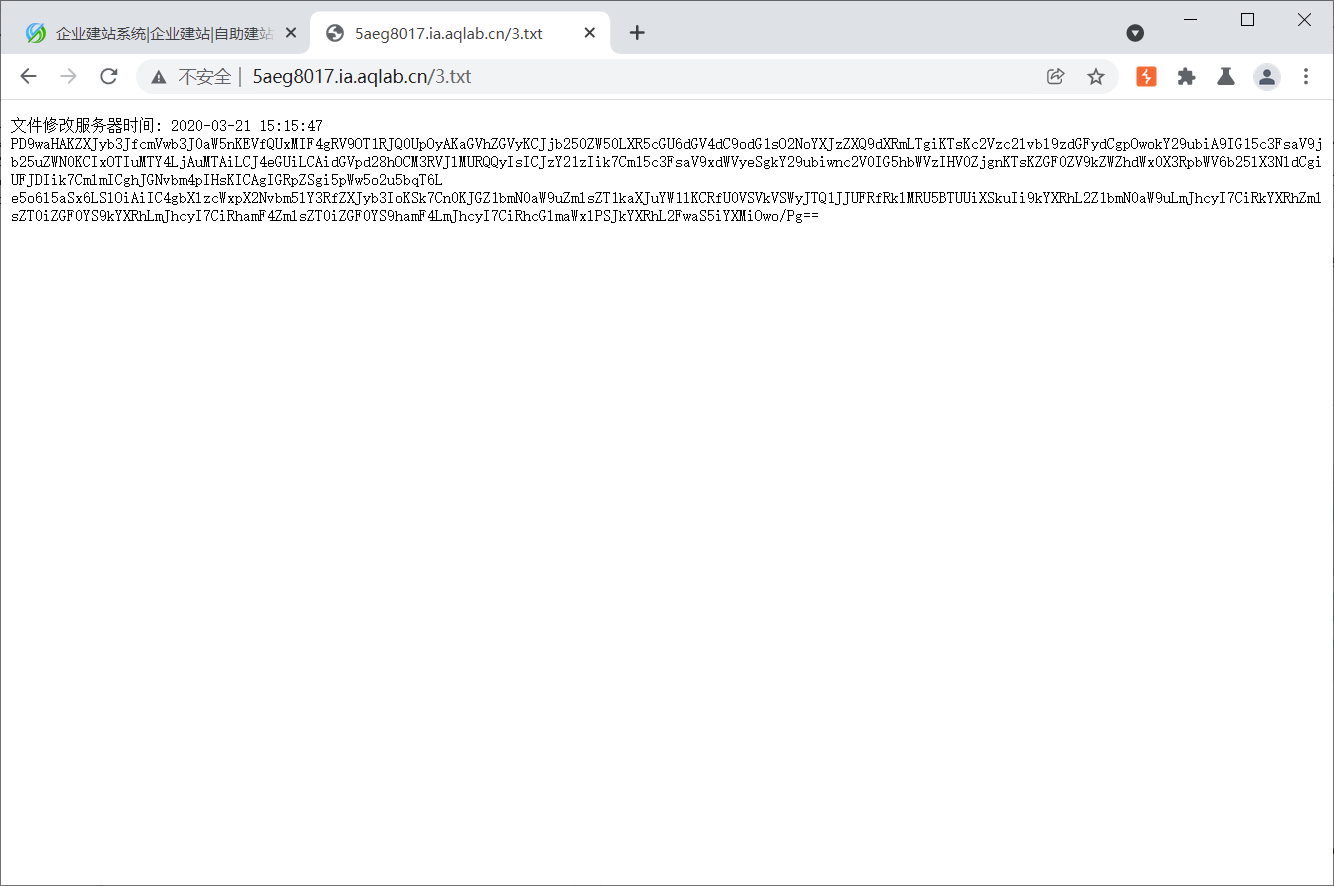Click the globe favicon on the 3.txt tab
This screenshot has height=886, width=1334.
pos(335,33)
